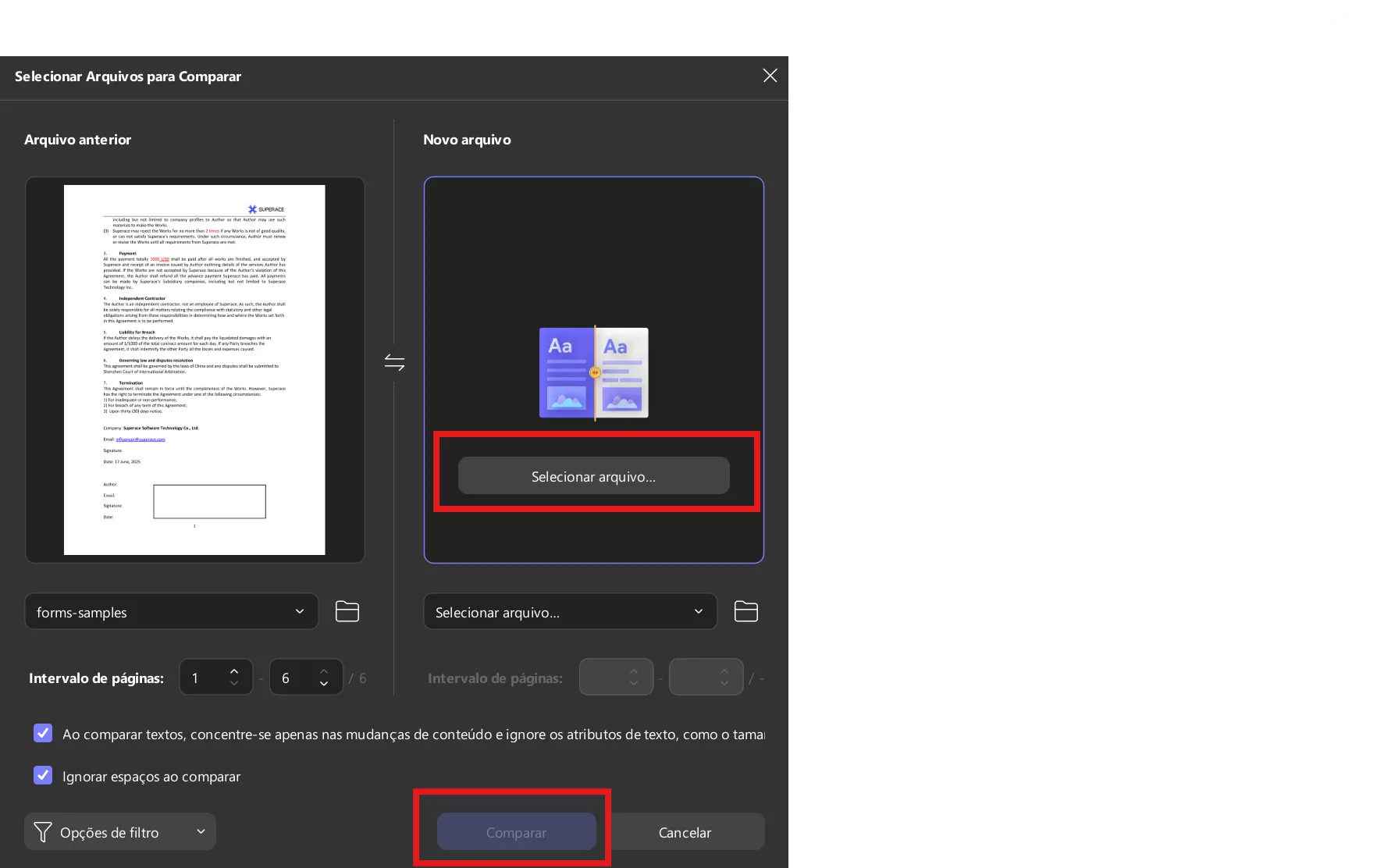This screenshot has height=868, width=1377.
Task: Click the filter funnel icon
Action: point(43,831)
